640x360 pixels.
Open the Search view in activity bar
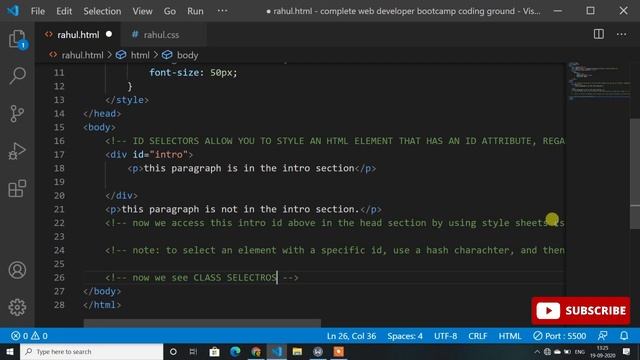click(17, 76)
